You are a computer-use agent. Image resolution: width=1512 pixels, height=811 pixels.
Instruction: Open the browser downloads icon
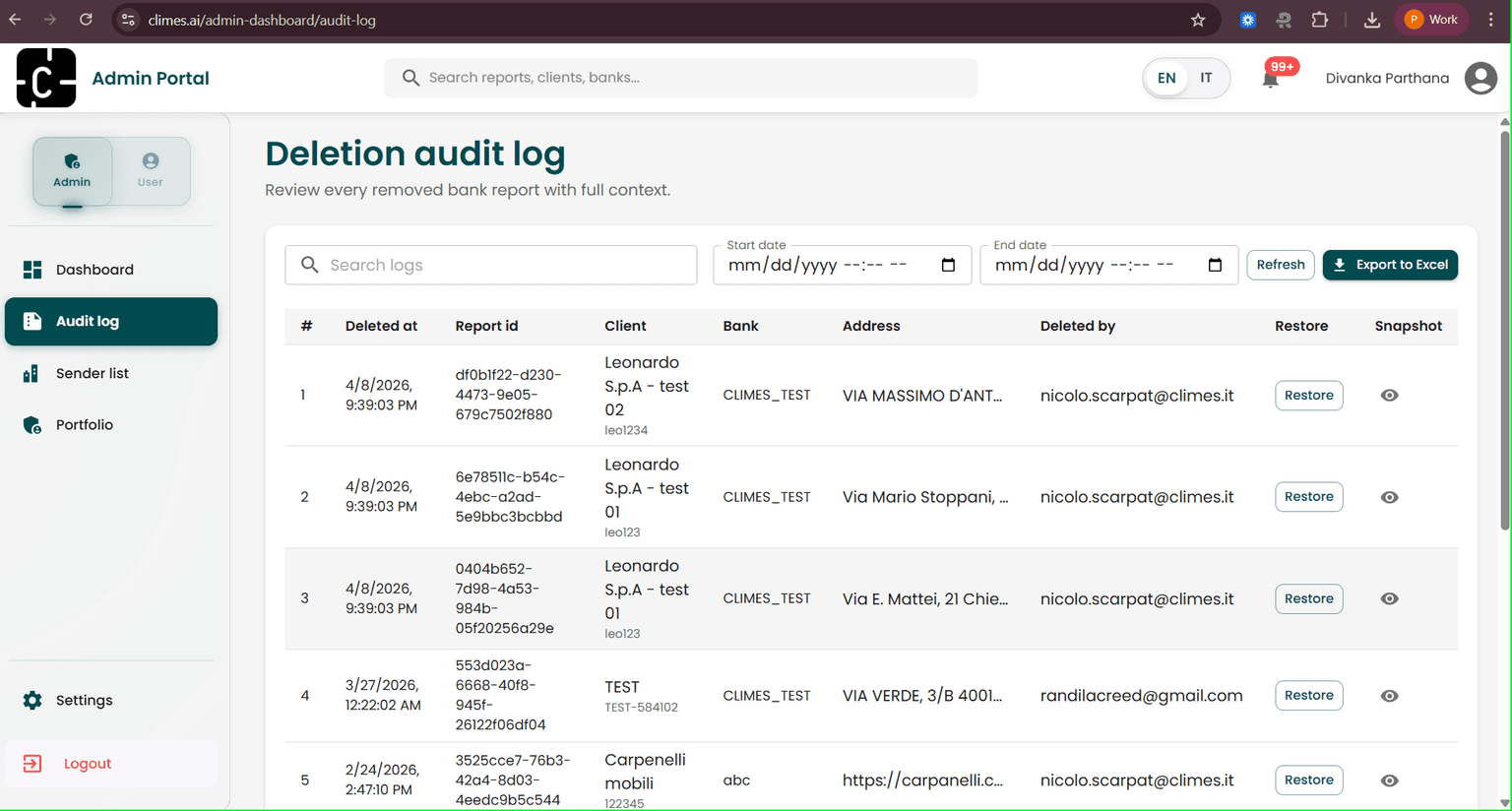tap(1371, 20)
